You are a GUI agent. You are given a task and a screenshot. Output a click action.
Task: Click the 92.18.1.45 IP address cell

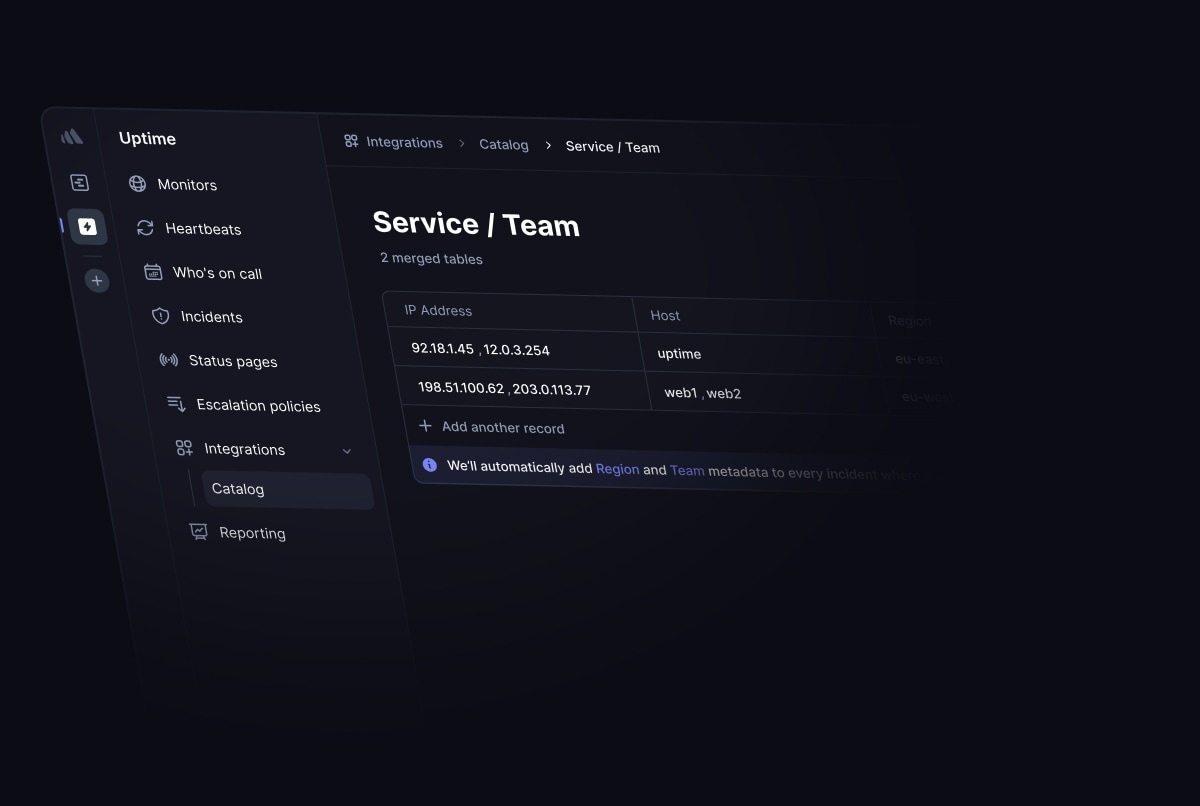[x=442, y=348]
